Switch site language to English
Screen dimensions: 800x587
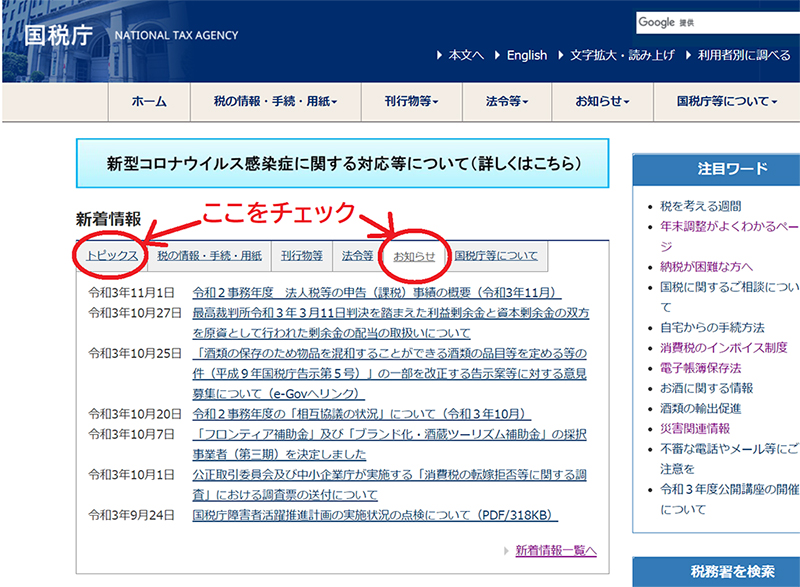click(526, 55)
